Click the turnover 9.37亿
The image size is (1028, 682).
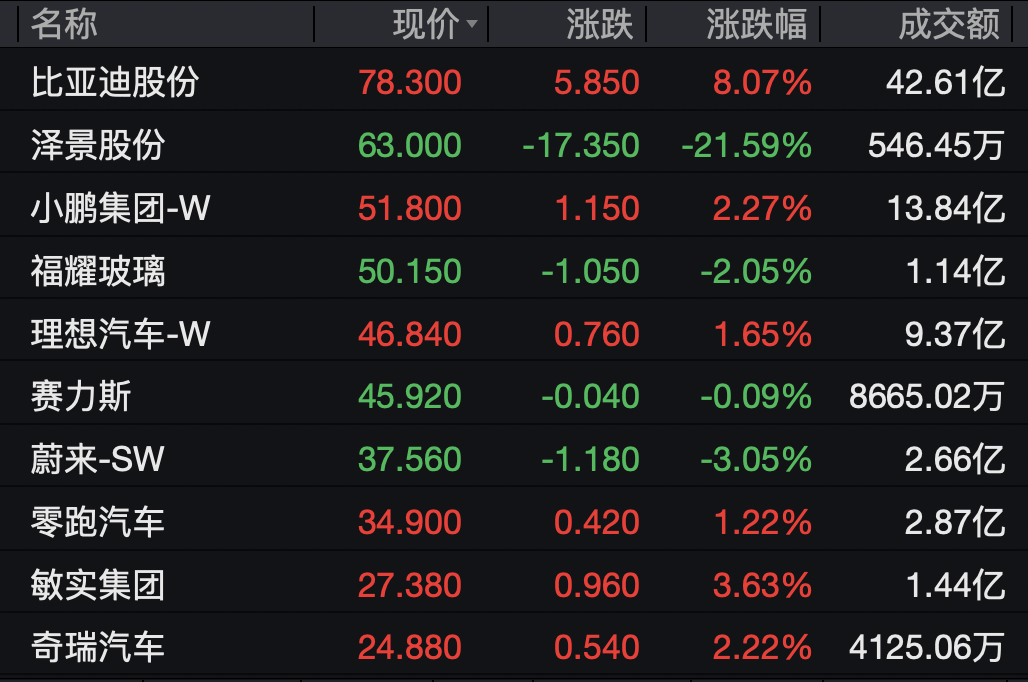coord(955,334)
